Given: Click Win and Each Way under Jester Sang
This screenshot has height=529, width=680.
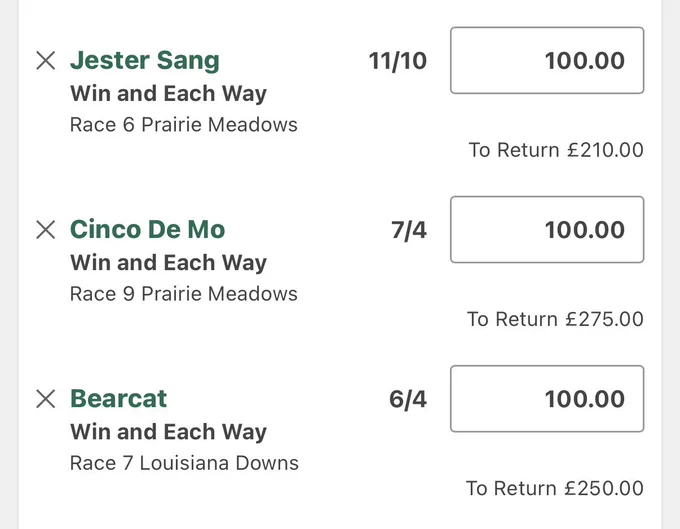Looking at the screenshot, I should point(168,94).
